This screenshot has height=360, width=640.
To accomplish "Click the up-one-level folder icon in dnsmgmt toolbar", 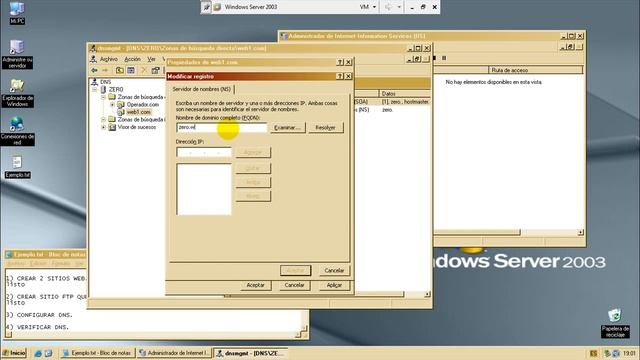I will (x=119, y=70).
